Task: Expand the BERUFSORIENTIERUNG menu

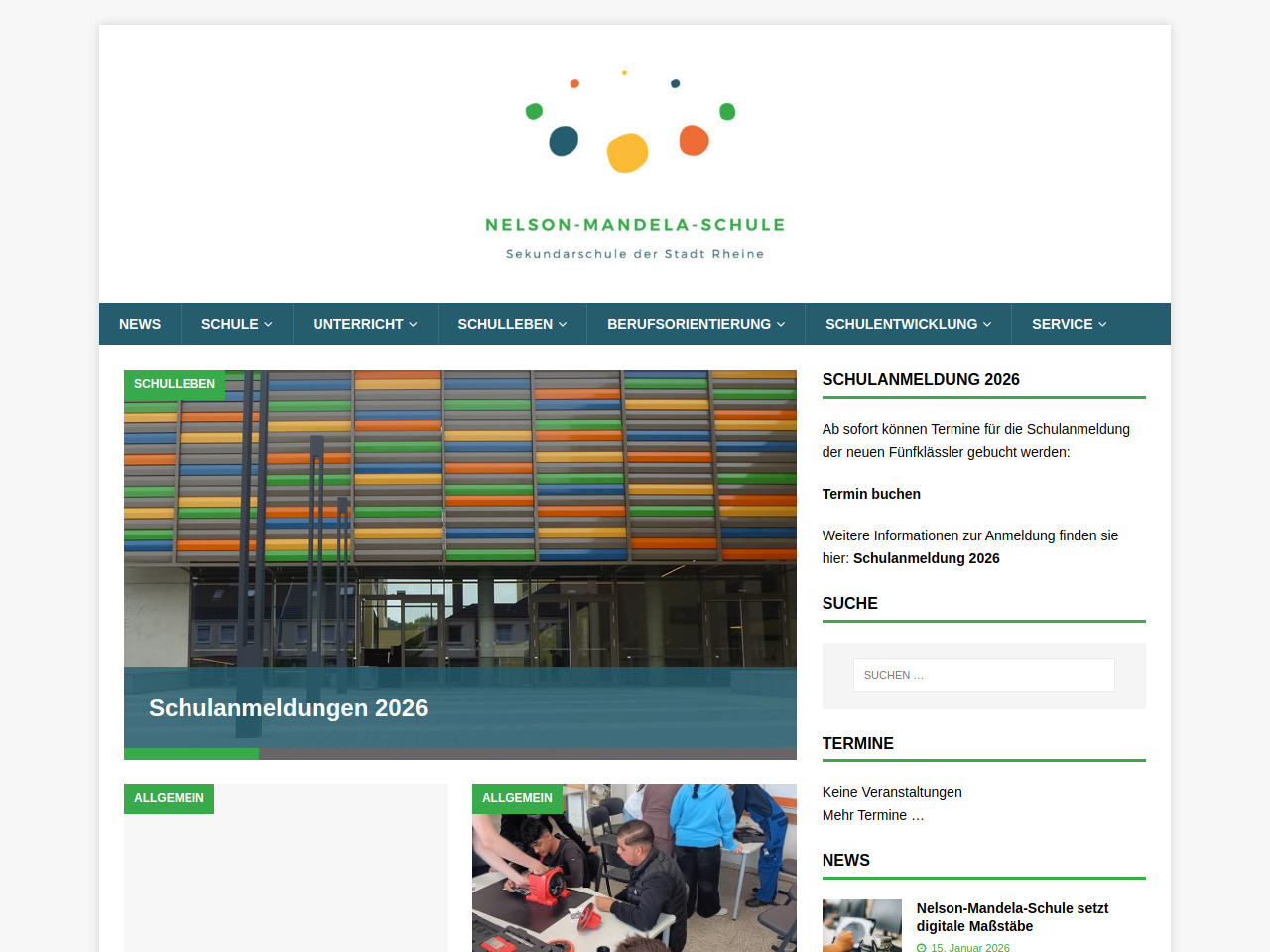Action: pos(696,324)
